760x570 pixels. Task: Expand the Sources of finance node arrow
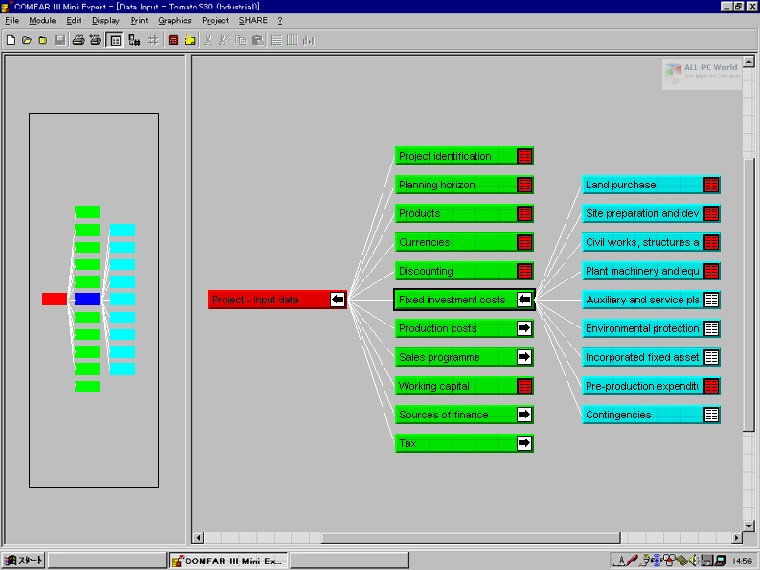(524, 414)
